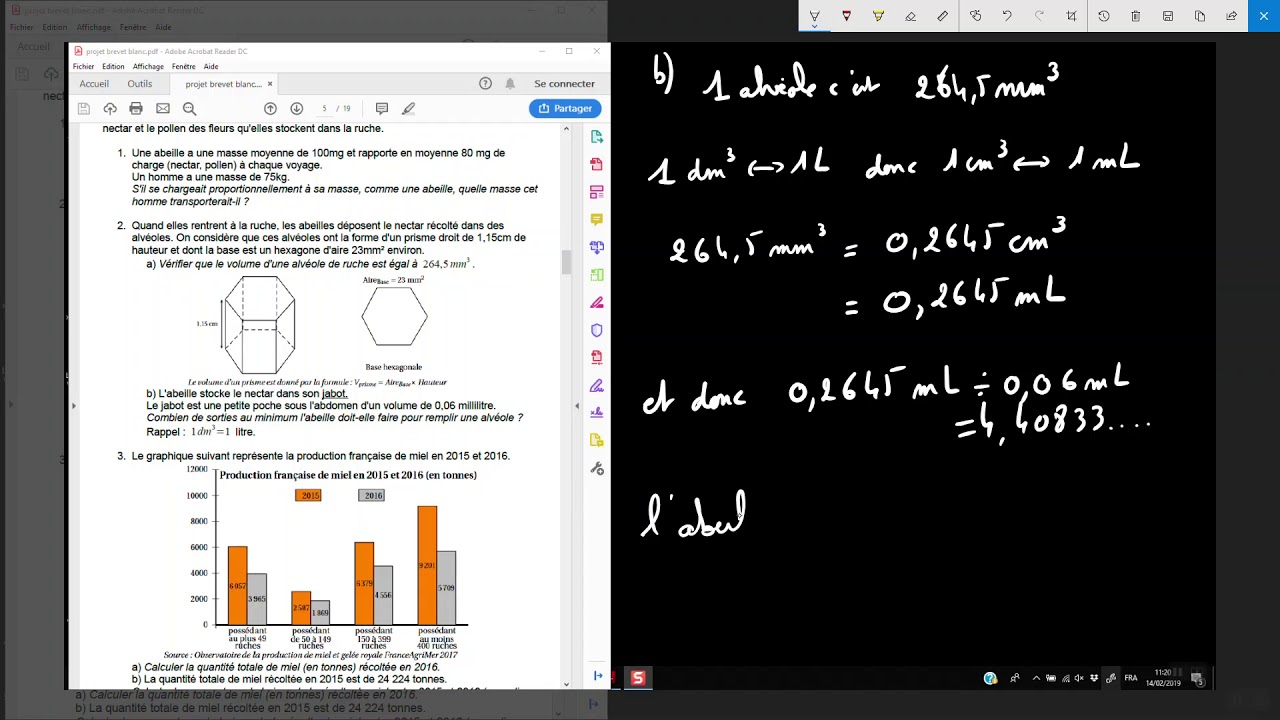Switch to the Outils tab
Viewport: 1280px width, 720px height.
point(140,84)
